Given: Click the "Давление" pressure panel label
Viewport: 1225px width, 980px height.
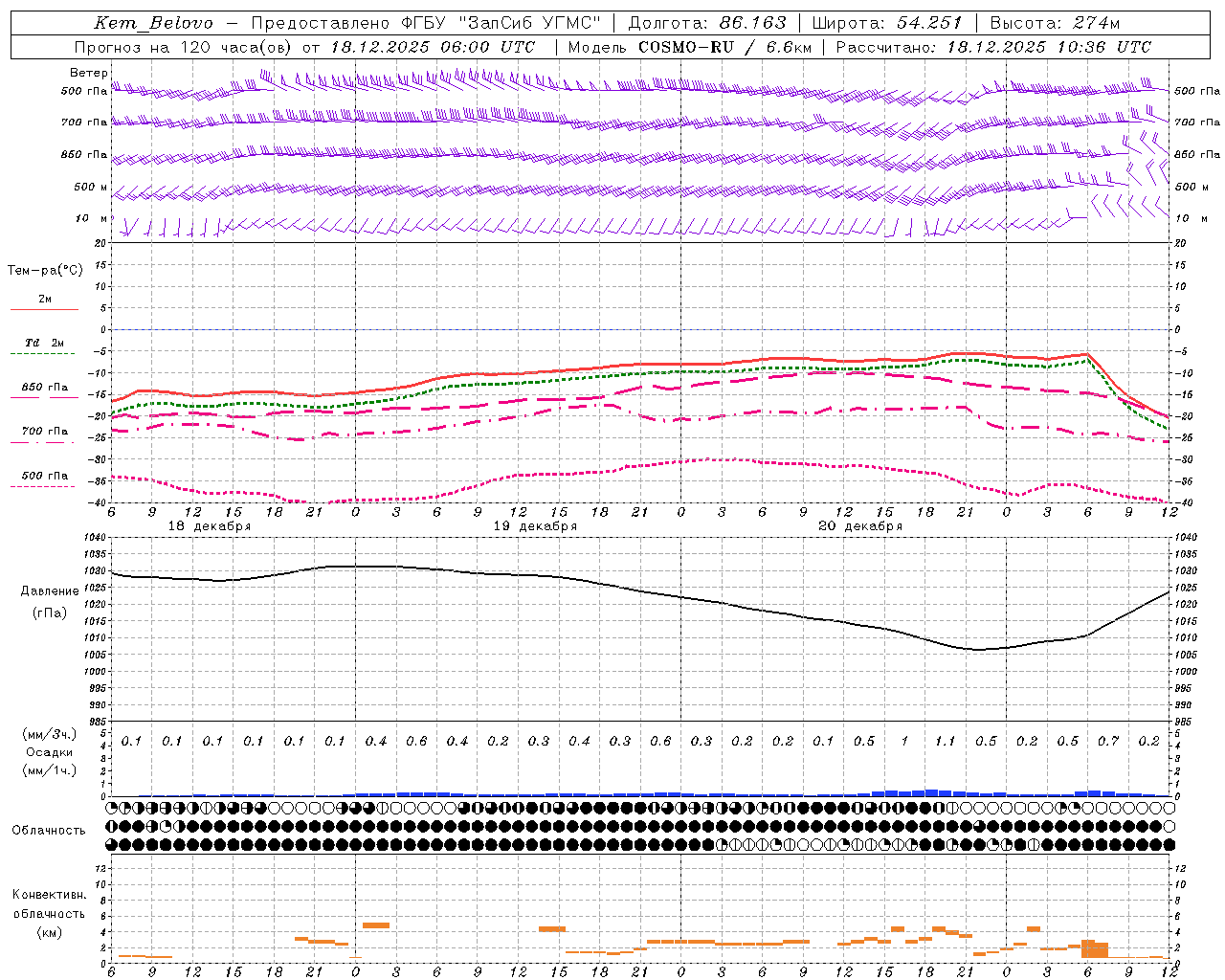Looking at the screenshot, I should [x=50, y=591].
